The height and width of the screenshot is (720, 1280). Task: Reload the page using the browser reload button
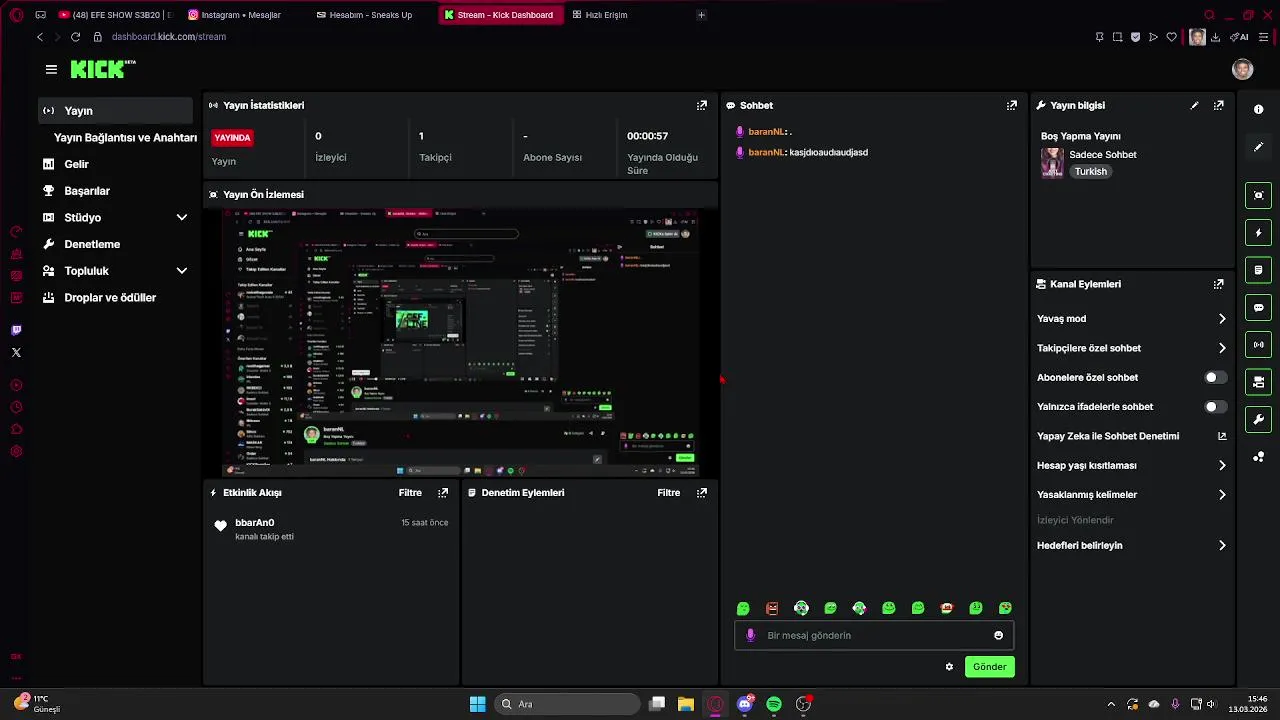coord(75,37)
